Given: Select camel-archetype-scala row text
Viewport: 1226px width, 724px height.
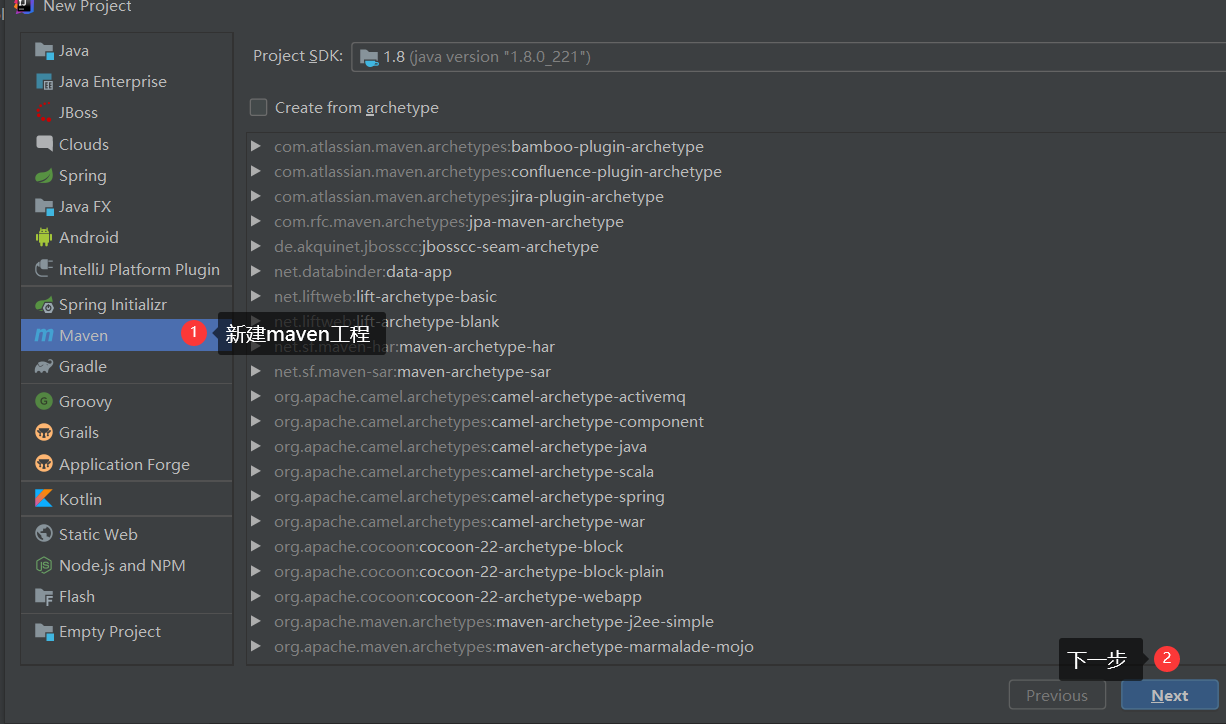Looking at the screenshot, I should click(464, 471).
